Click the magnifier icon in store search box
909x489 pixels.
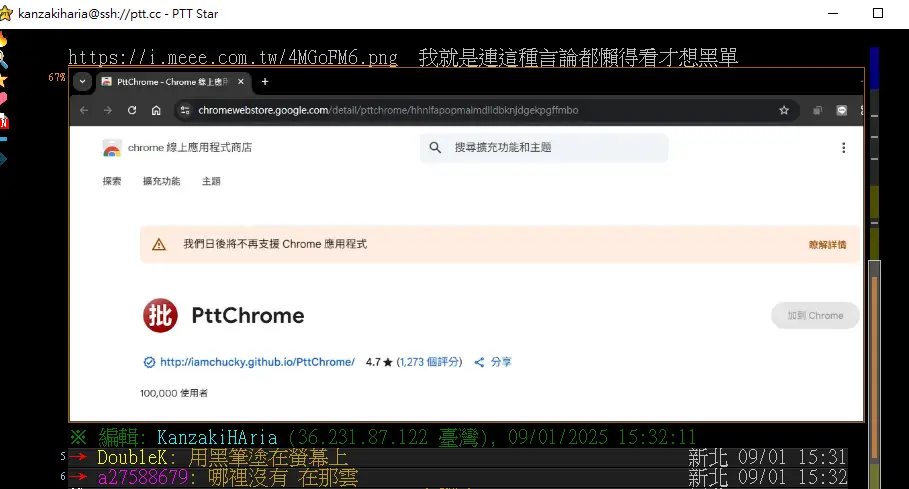(x=435, y=148)
